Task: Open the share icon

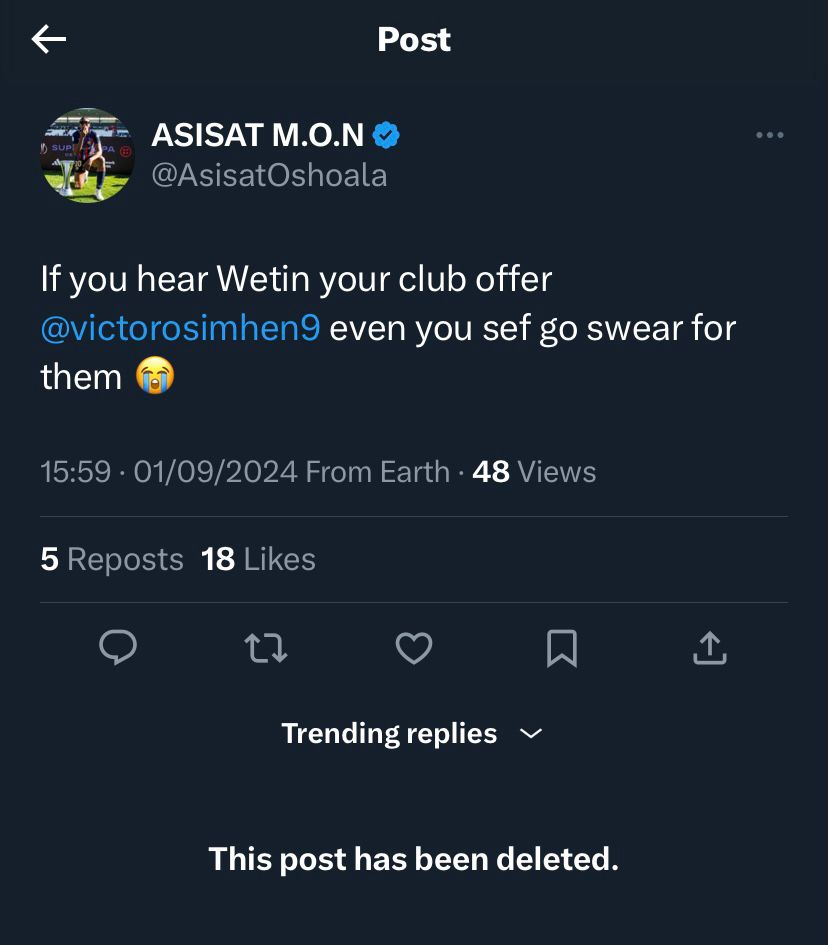Action: tap(710, 648)
